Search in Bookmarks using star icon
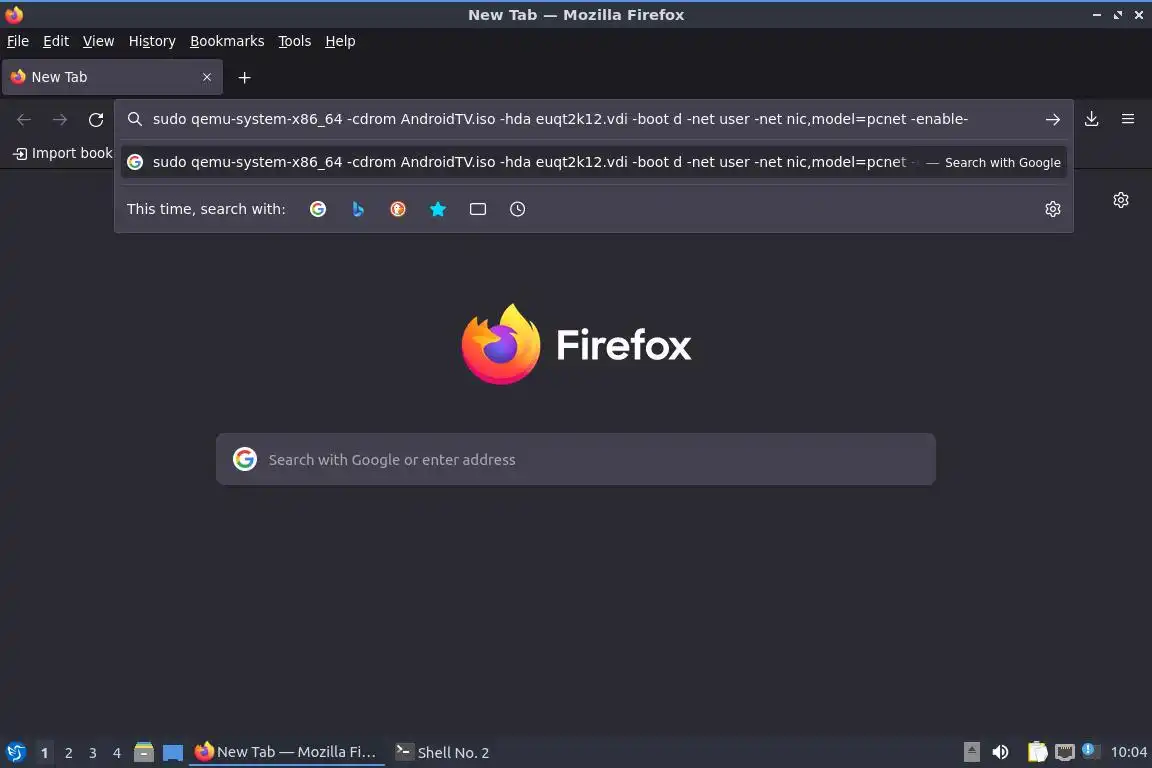 (438, 209)
